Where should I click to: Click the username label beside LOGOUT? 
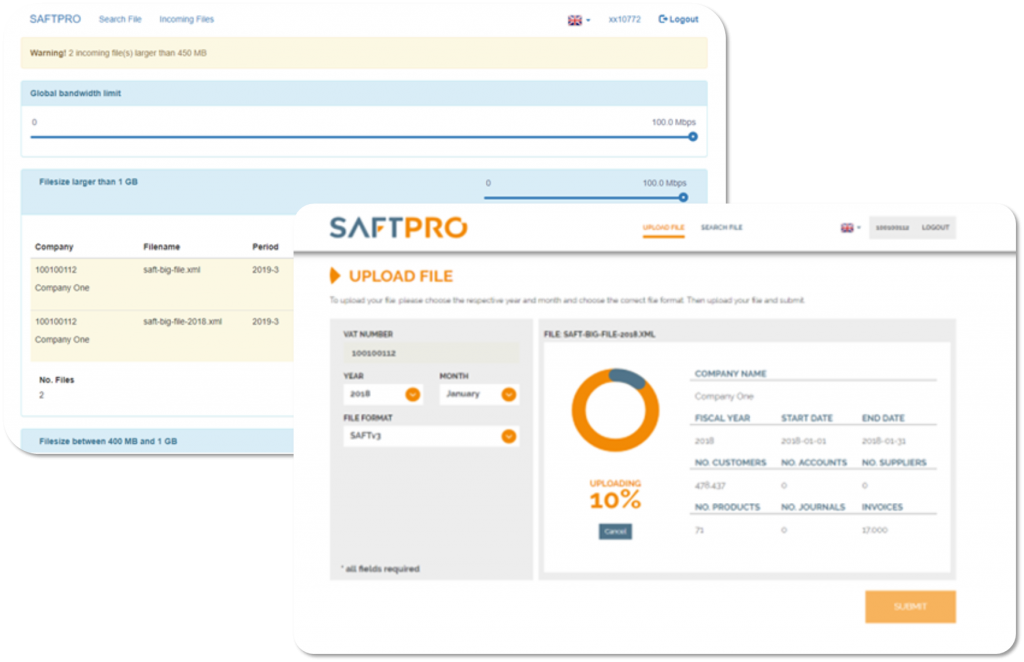tap(892, 228)
